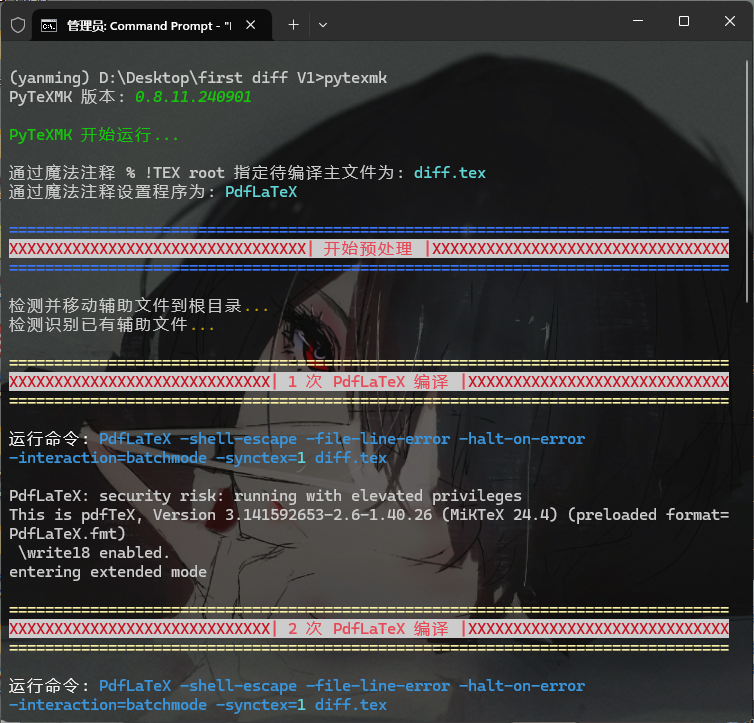
Task: Click the prompt line ending in pytexmk
Action: point(198,78)
